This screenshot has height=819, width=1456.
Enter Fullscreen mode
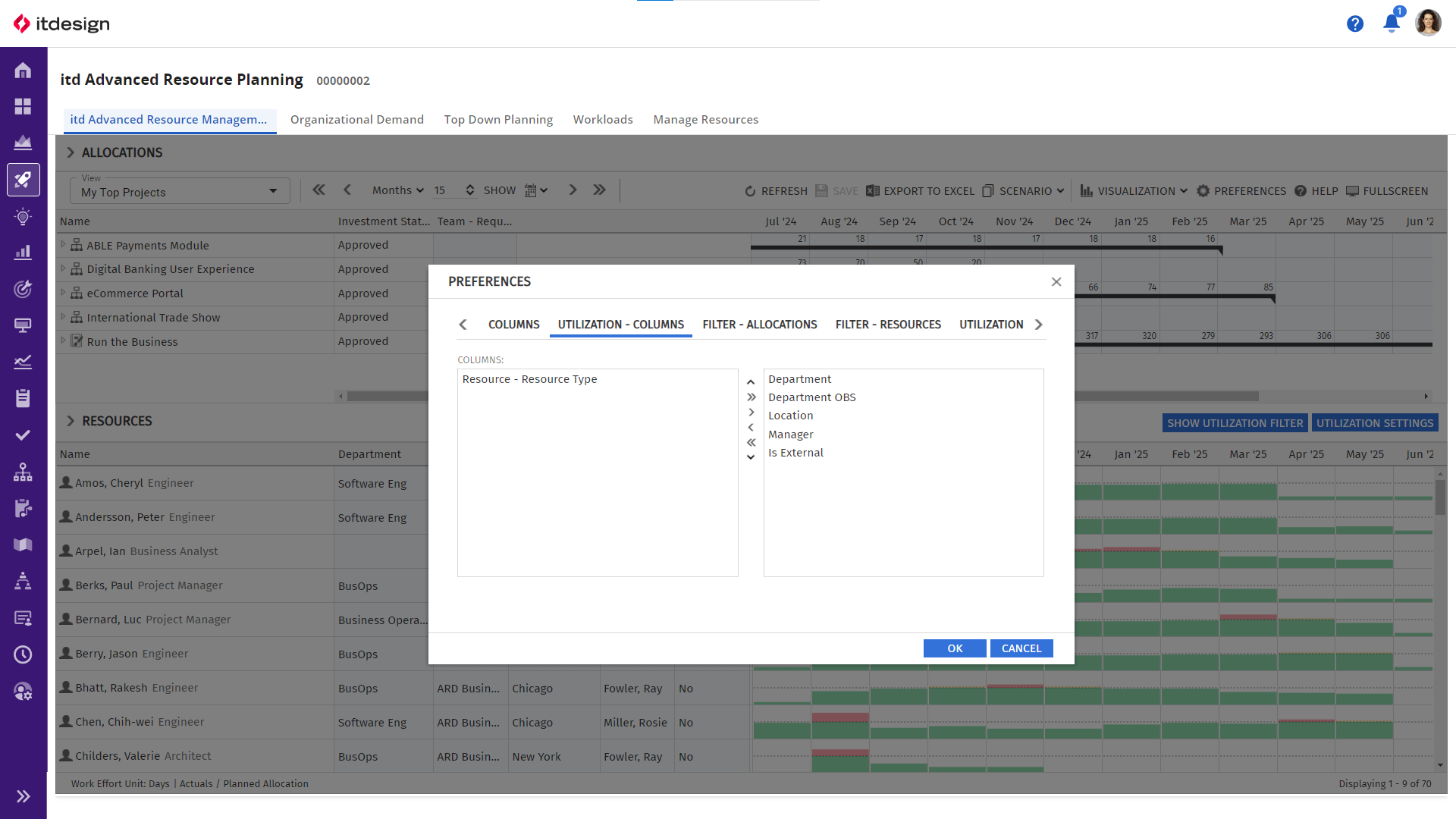coord(1387,191)
